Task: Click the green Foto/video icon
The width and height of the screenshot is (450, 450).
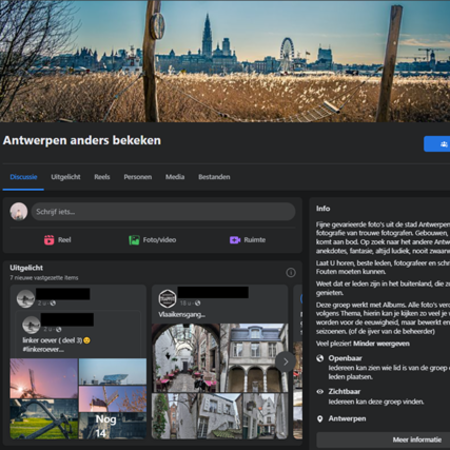Action: (x=134, y=240)
